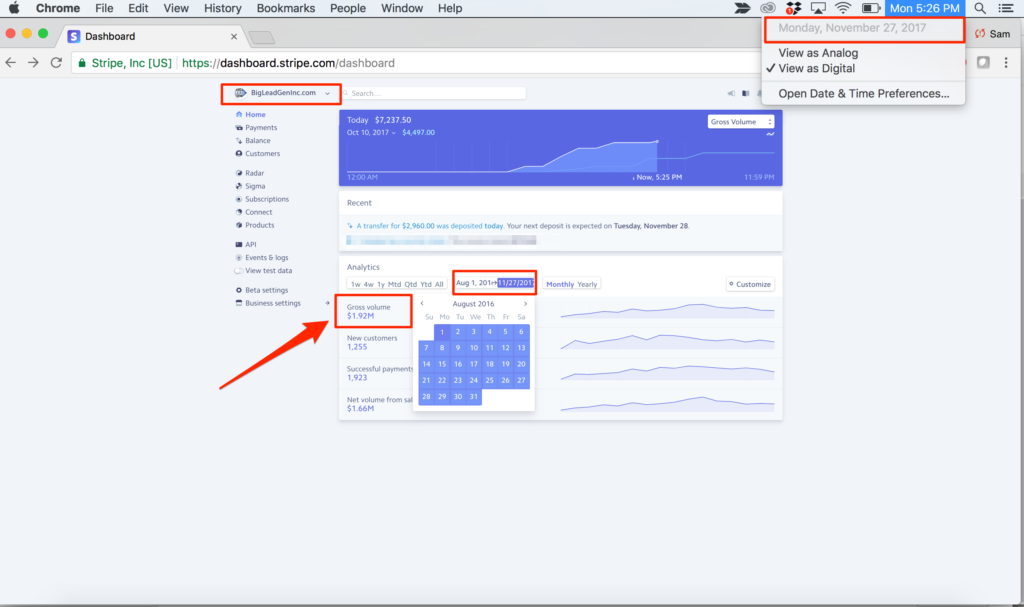This screenshot has width=1024, height=607.
Task: Select View as Digital clock option
Action: click(816, 69)
